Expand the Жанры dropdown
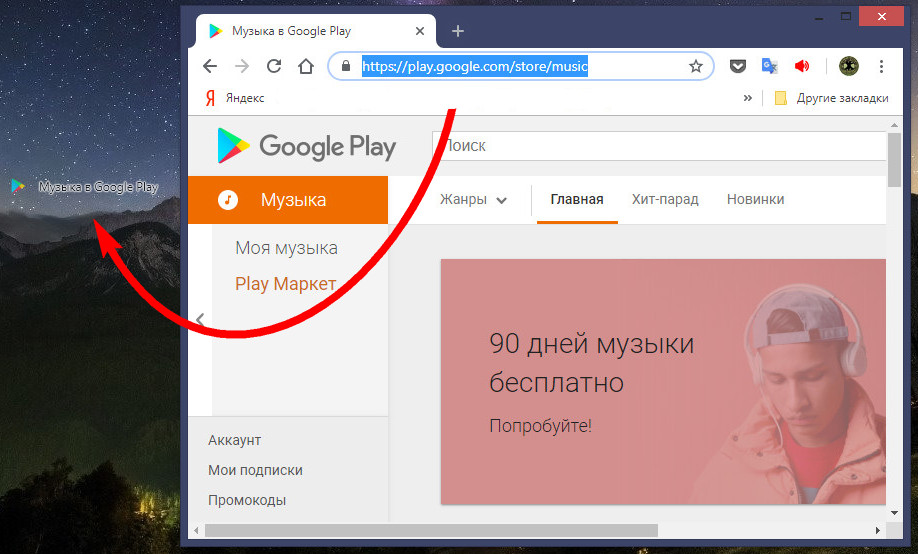The width and height of the screenshot is (918, 554). point(473,200)
